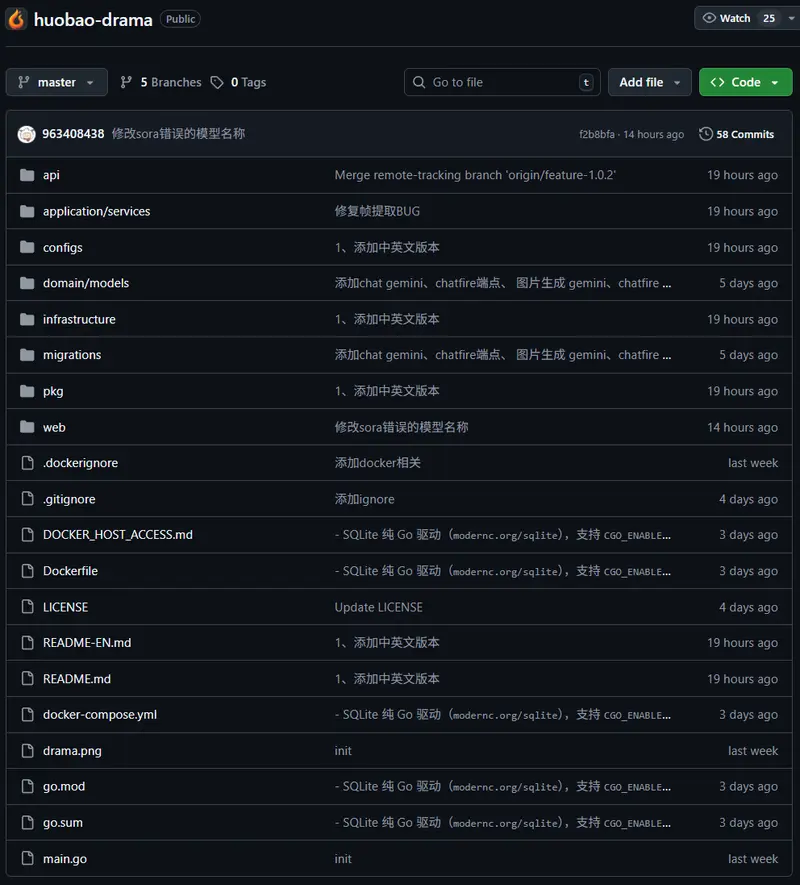The image size is (800, 885).
Task: Open the master branch selector dropdown
Action: click(57, 83)
